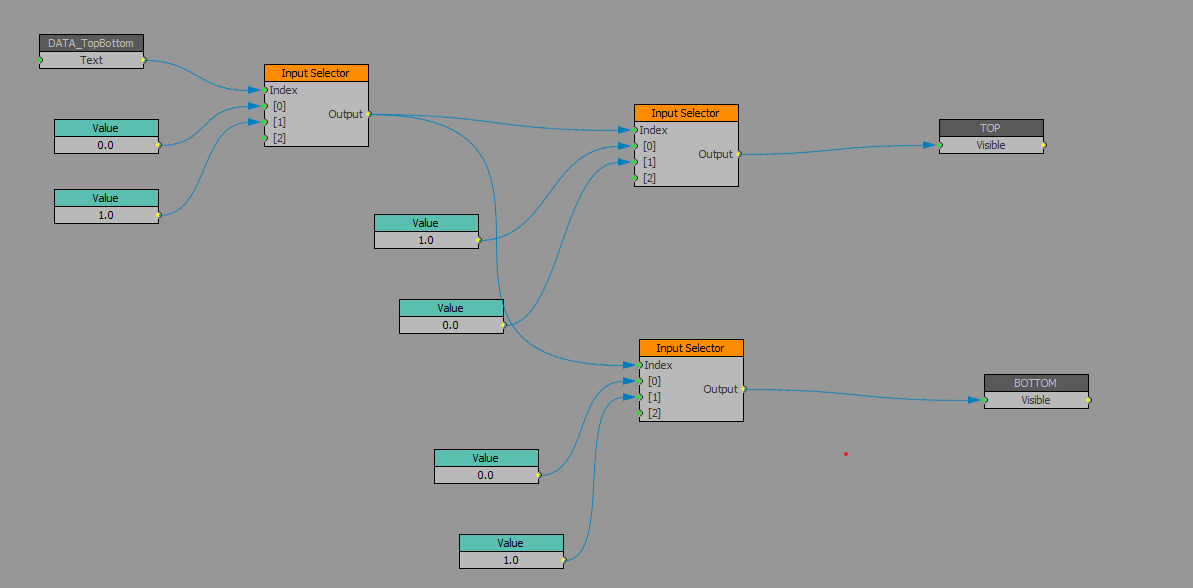Select Value header above 0.0 feeding BOTTOM selector
The width and height of the screenshot is (1193, 588).
coord(486,458)
